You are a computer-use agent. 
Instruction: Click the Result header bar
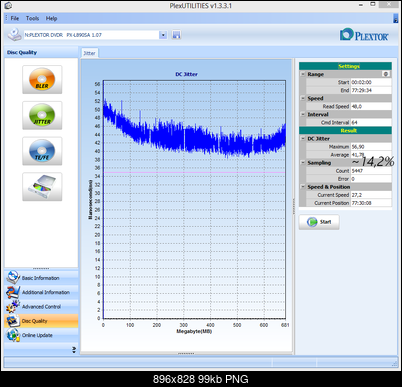click(x=345, y=130)
